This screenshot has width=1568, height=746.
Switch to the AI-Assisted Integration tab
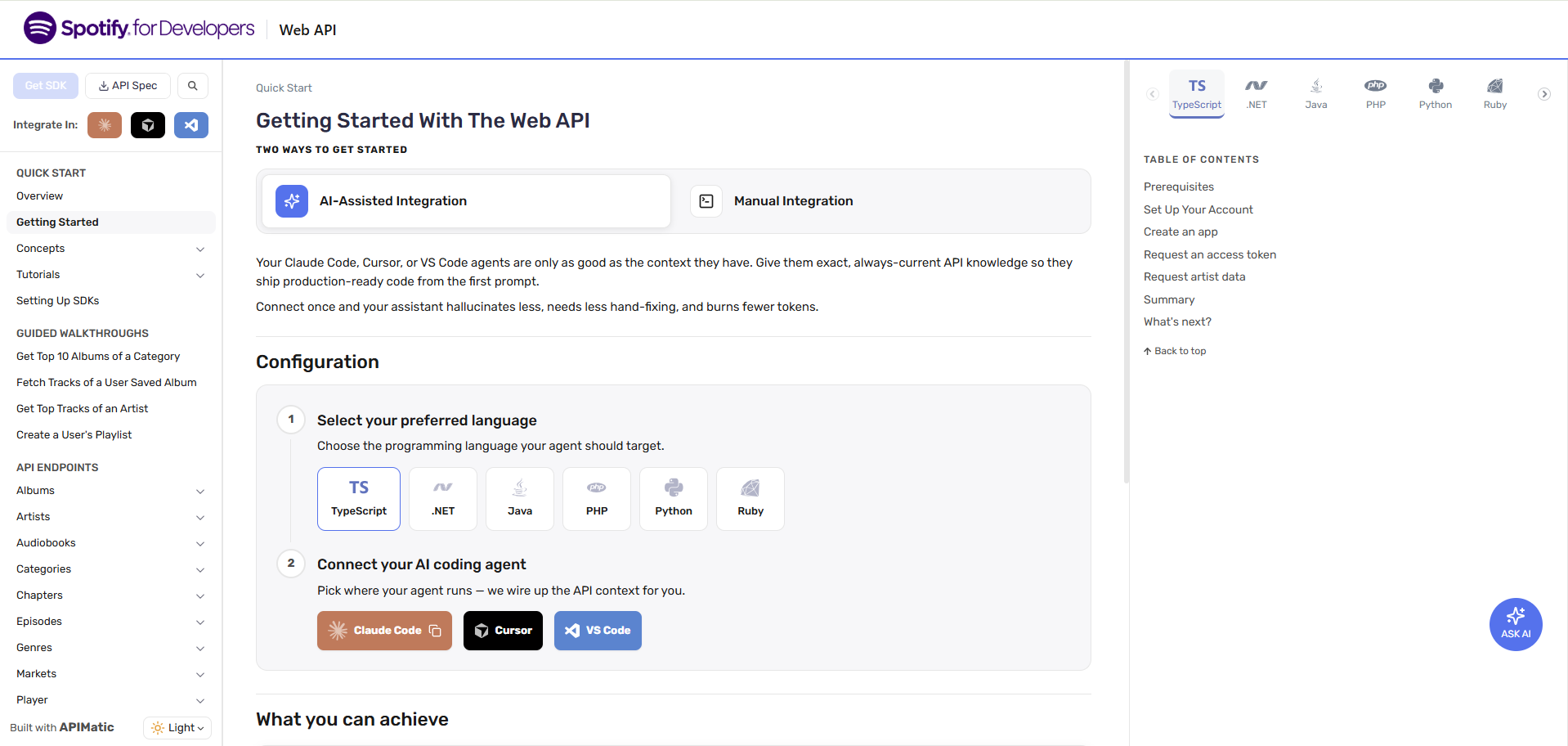(466, 201)
